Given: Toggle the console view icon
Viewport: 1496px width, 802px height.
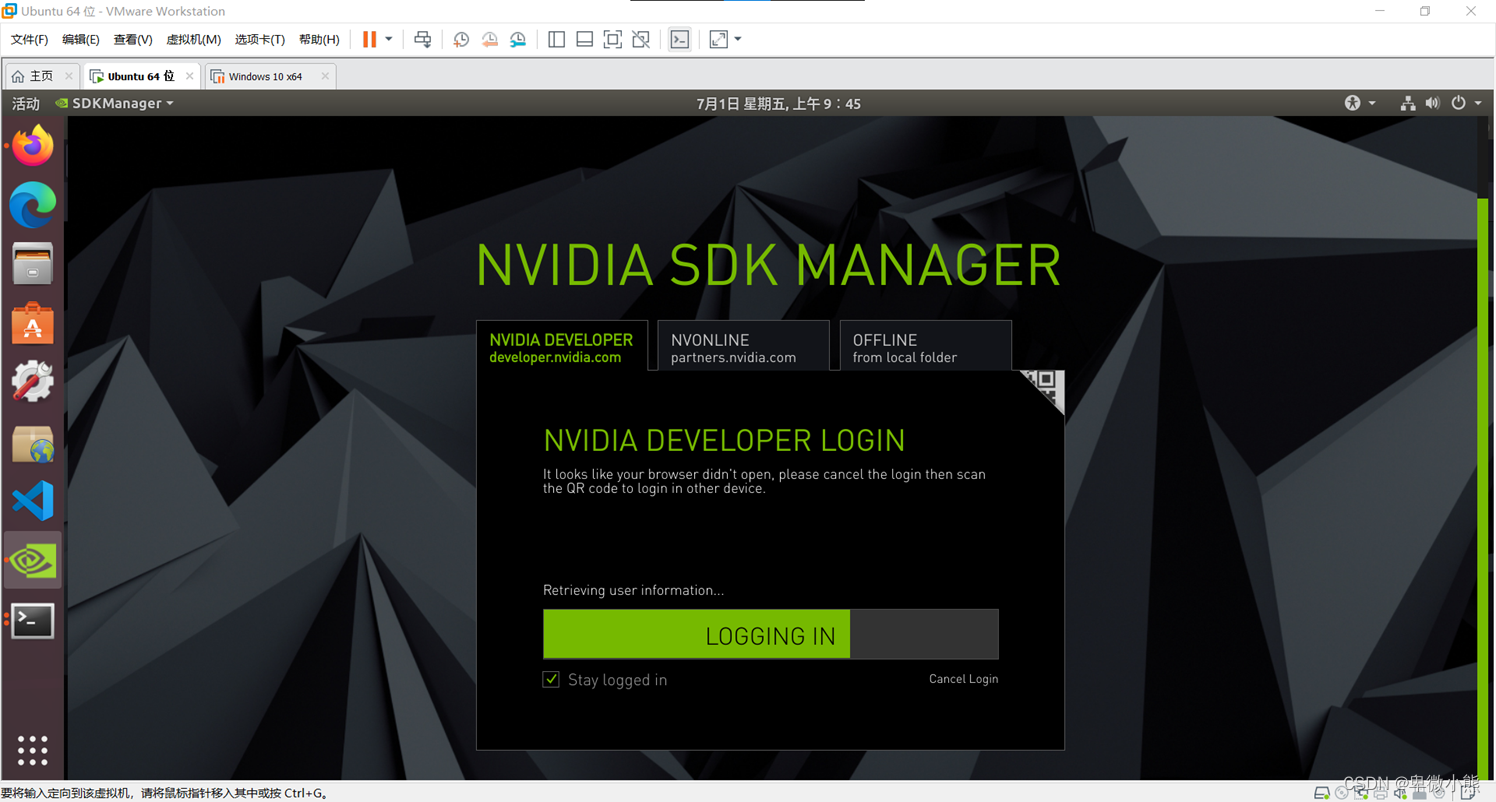Looking at the screenshot, I should click(x=680, y=39).
